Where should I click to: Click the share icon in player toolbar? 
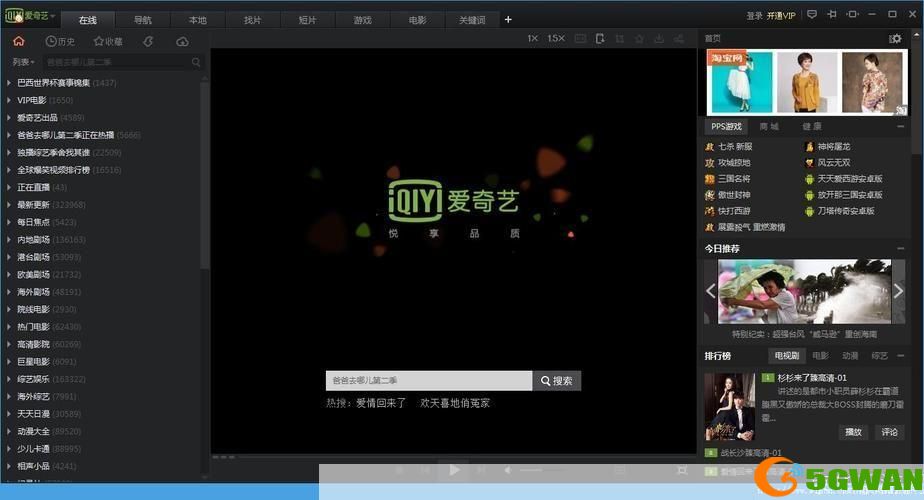click(679, 38)
